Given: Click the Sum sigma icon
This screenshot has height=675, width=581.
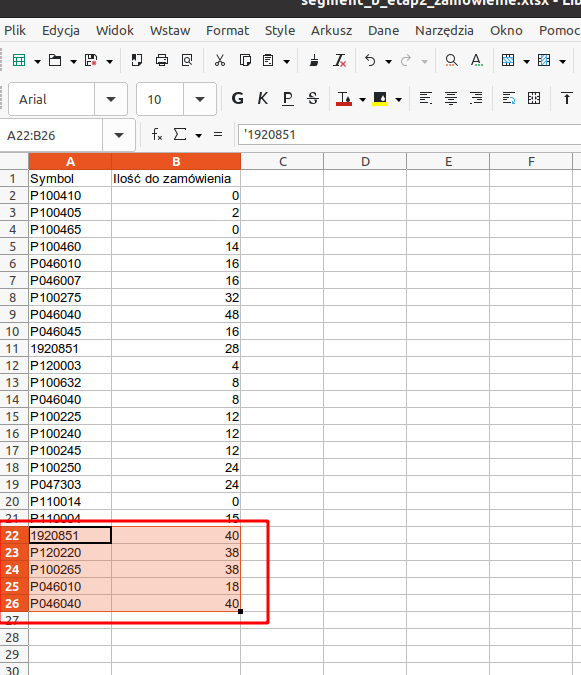Looking at the screenshot, I should (x=180, y=135).
